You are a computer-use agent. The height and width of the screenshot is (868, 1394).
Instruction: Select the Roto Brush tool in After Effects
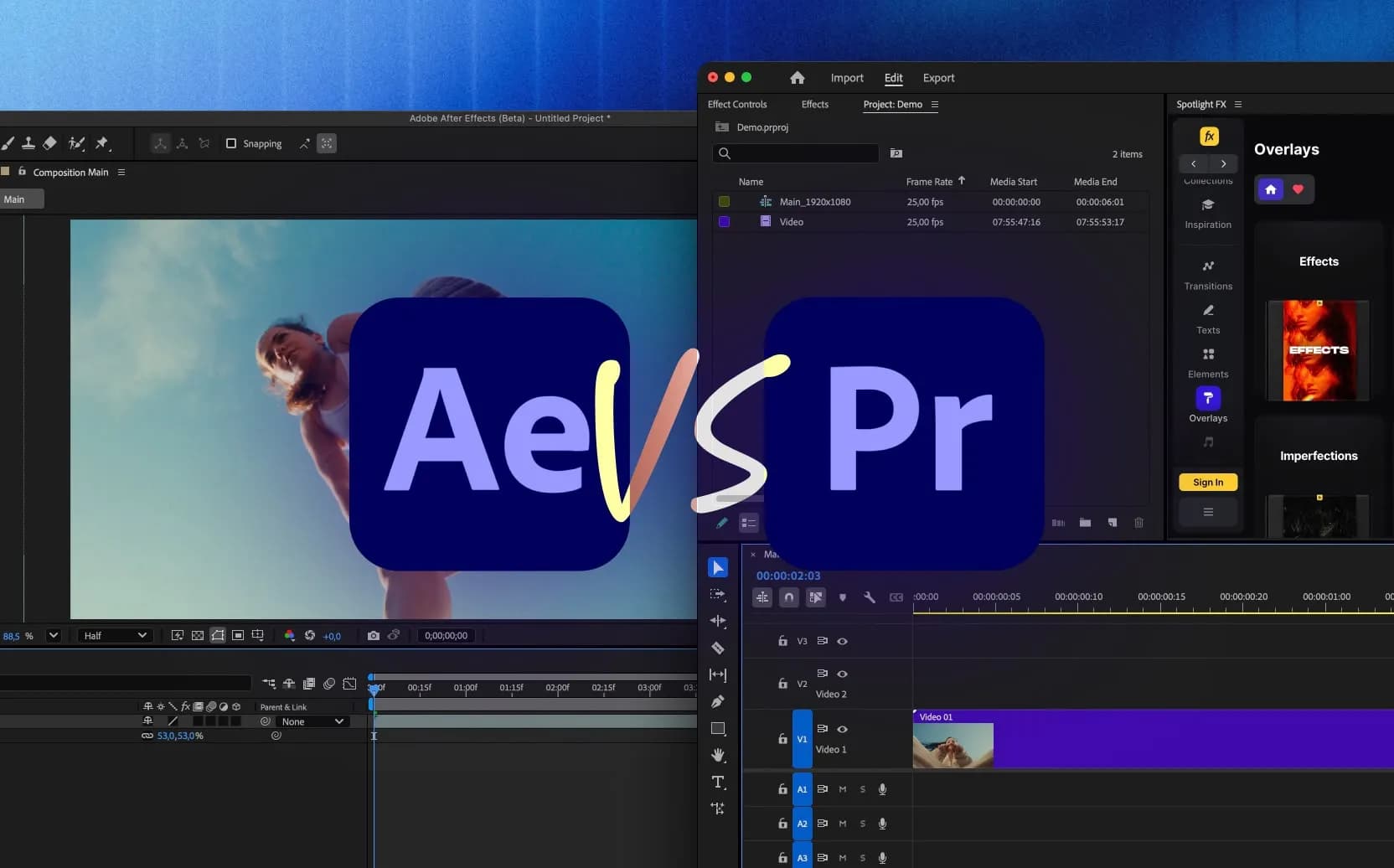pos(76,143)
